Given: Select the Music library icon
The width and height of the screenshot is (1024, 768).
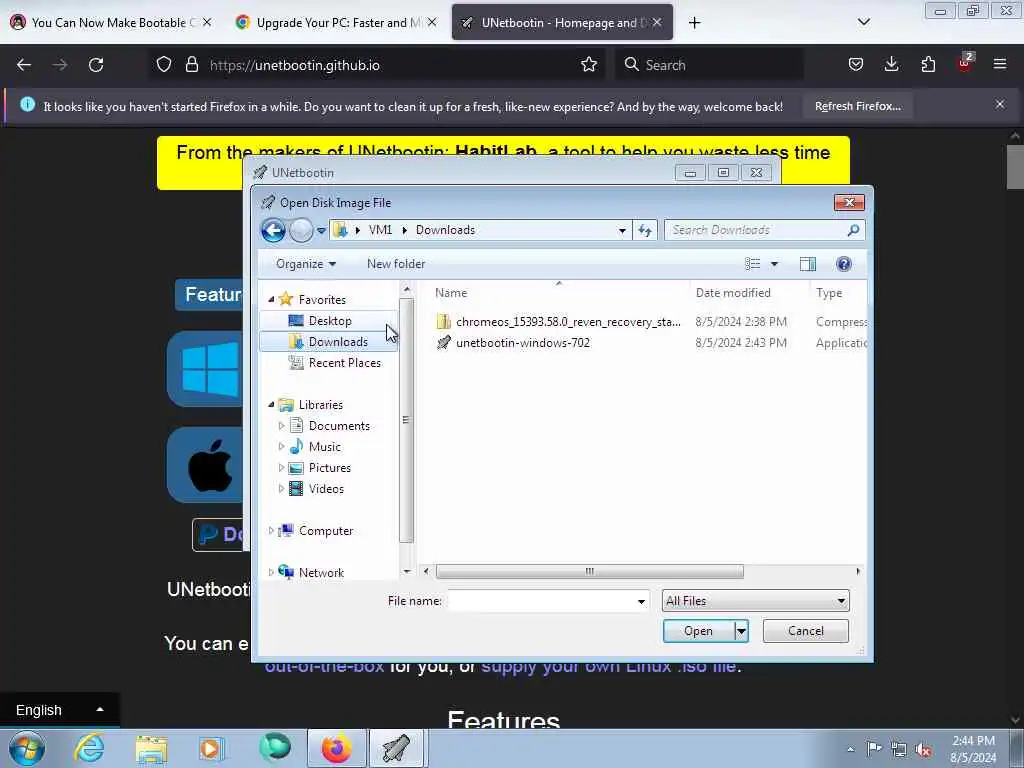Looking at the screenshot, I should [296, 447].
